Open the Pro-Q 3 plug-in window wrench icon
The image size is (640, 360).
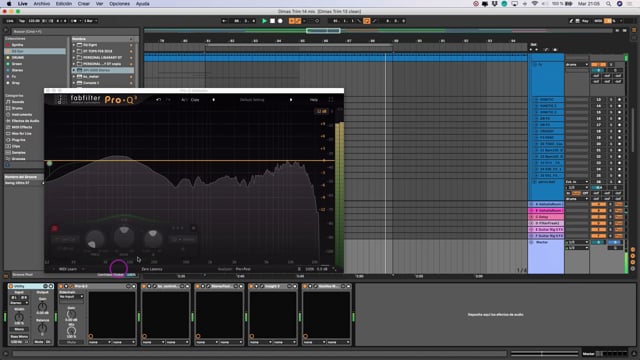(x=71, y=286)
